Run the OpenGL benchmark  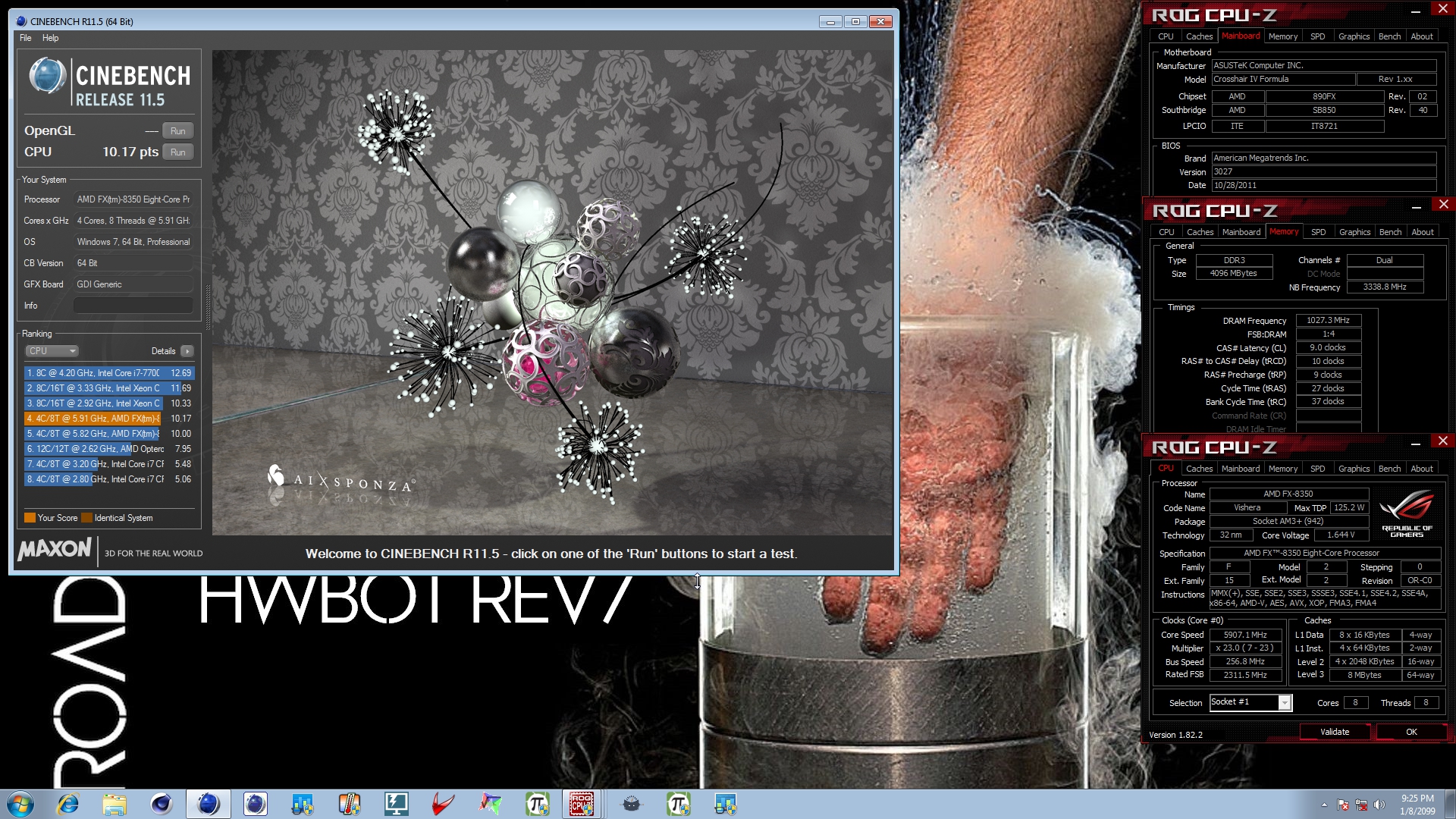point(178,130)
